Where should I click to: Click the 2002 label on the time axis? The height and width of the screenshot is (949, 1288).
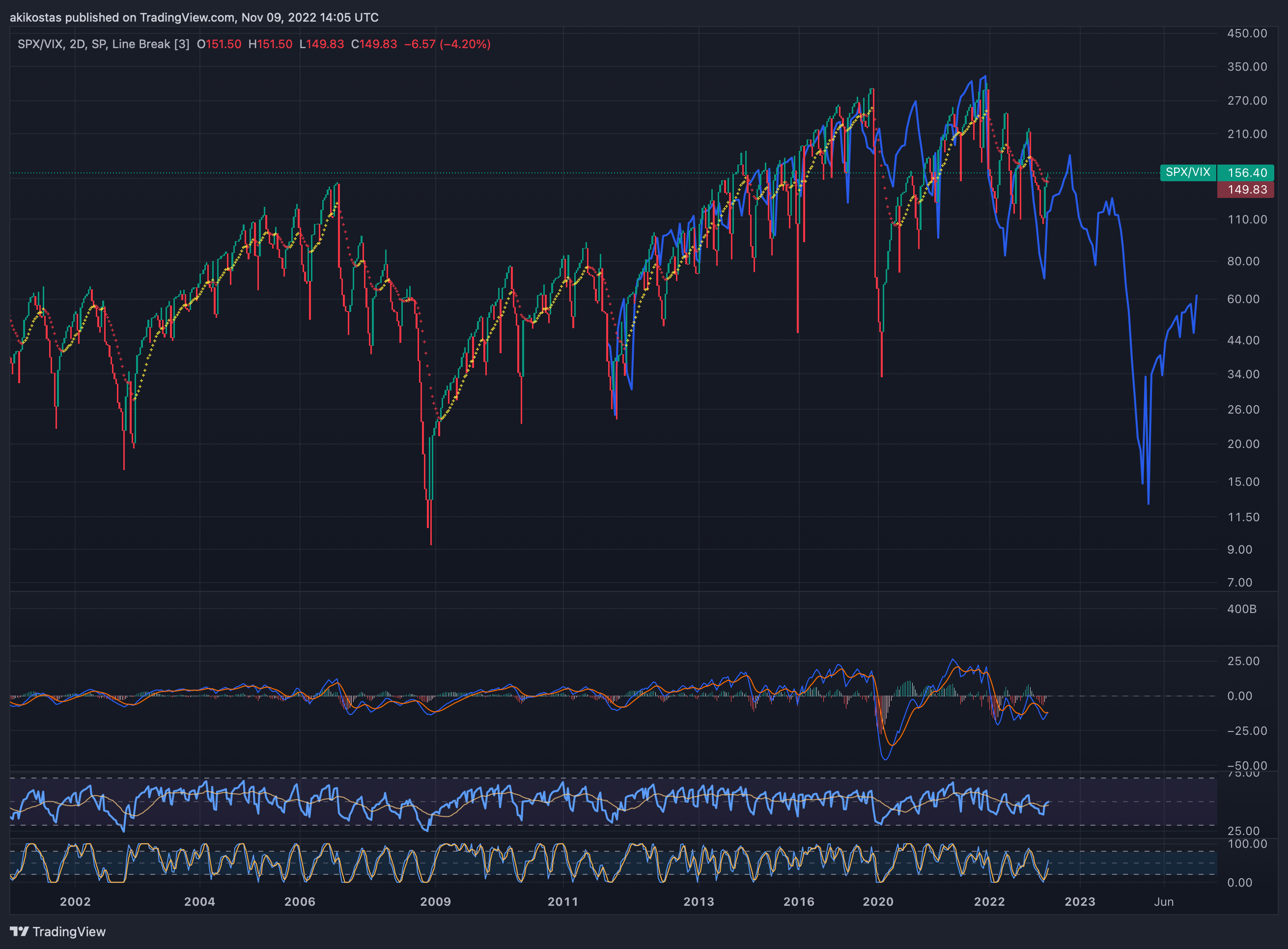(x=75, y=901)
